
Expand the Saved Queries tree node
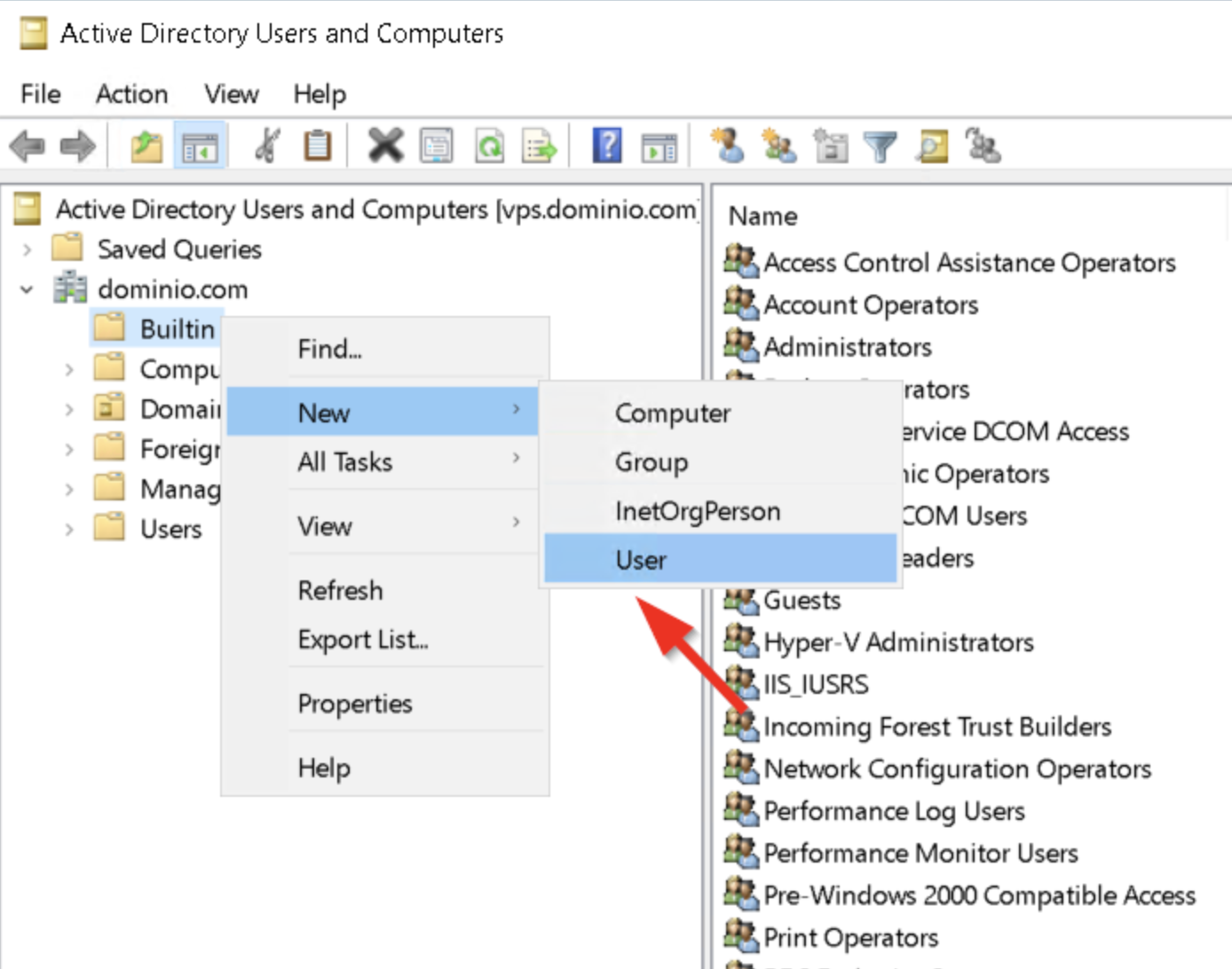click(x=28, y=250)
